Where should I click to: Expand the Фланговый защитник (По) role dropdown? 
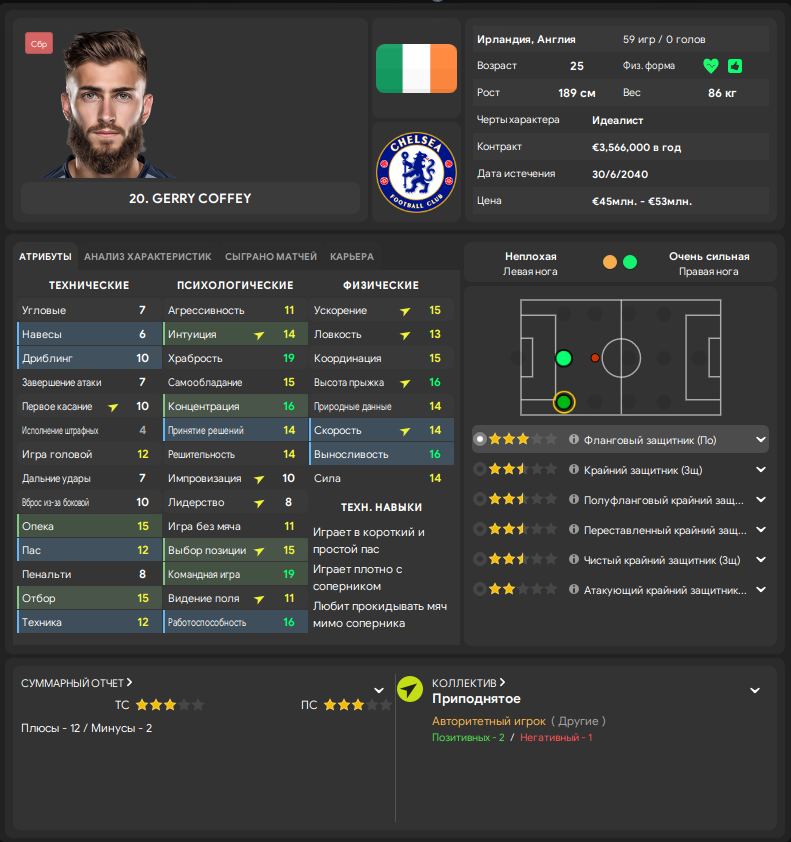[x=761, y=439]
